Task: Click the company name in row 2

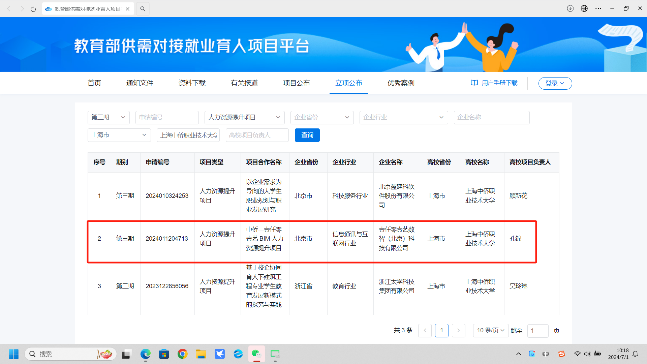Action: point(397,239)
